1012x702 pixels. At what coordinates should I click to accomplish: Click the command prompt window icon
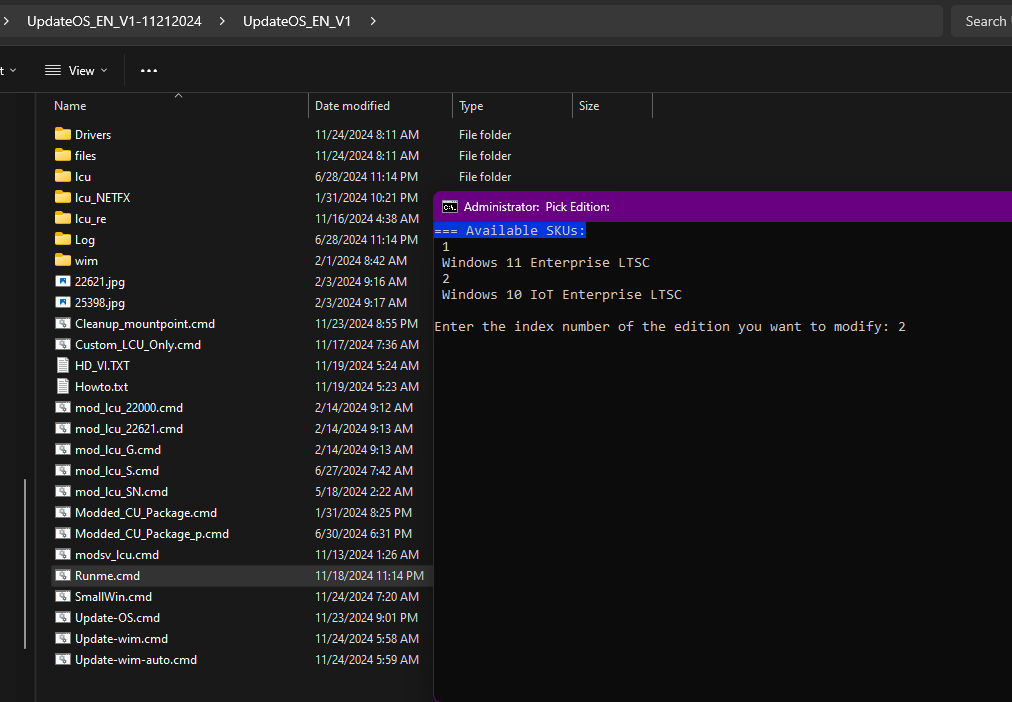[x=450, y=206]
